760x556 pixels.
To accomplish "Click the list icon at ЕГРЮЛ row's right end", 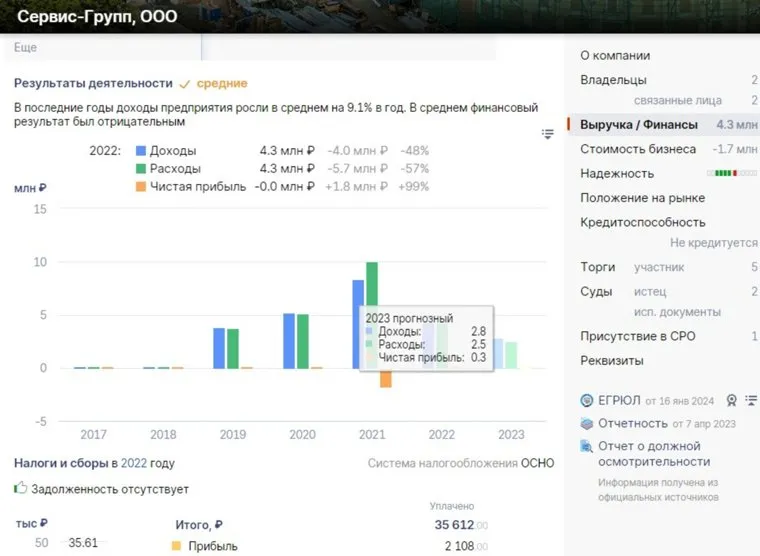I will [752, 401].
